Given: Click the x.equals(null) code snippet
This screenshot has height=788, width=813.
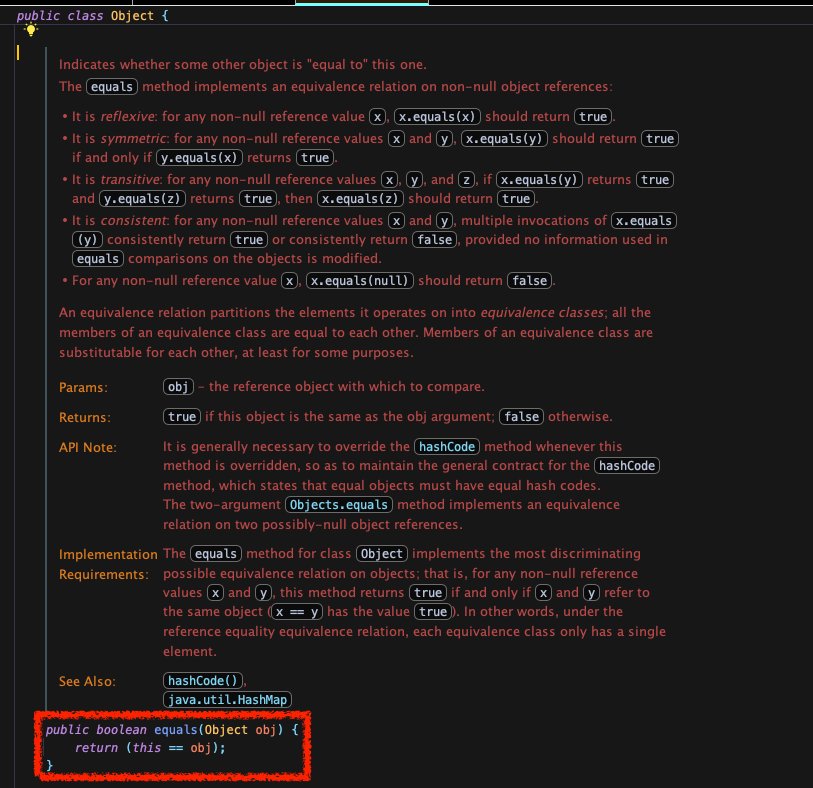Looking at the screenshot, I should (361, 280).
